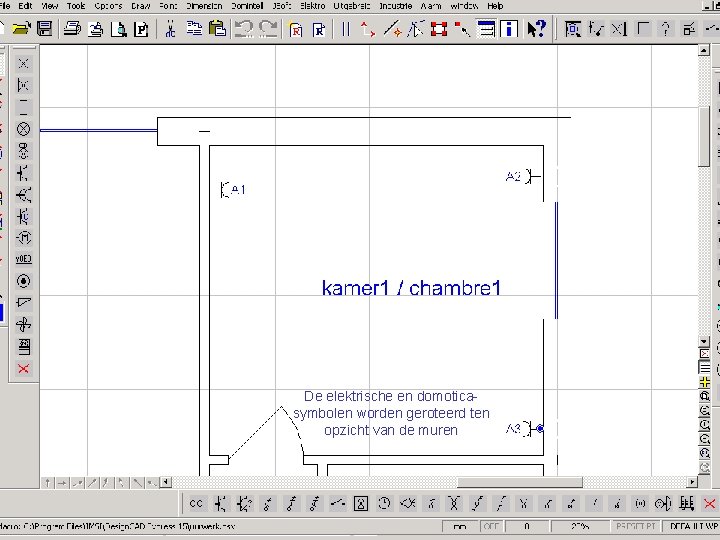The height and width of the screenshot is (540, 720).
Task: Click the status bar value '0' field
Action: pos(526,526)
